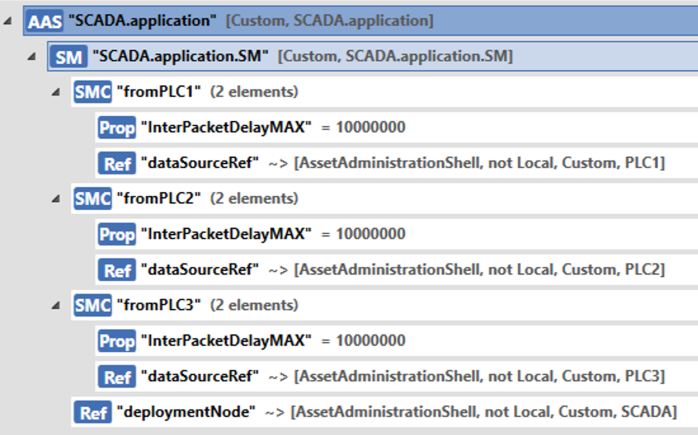698x435 pixels.
Task: Click "[Custom, SCADA.application]" identifier text
Action: pyautogui.click(x=329, y=20)
